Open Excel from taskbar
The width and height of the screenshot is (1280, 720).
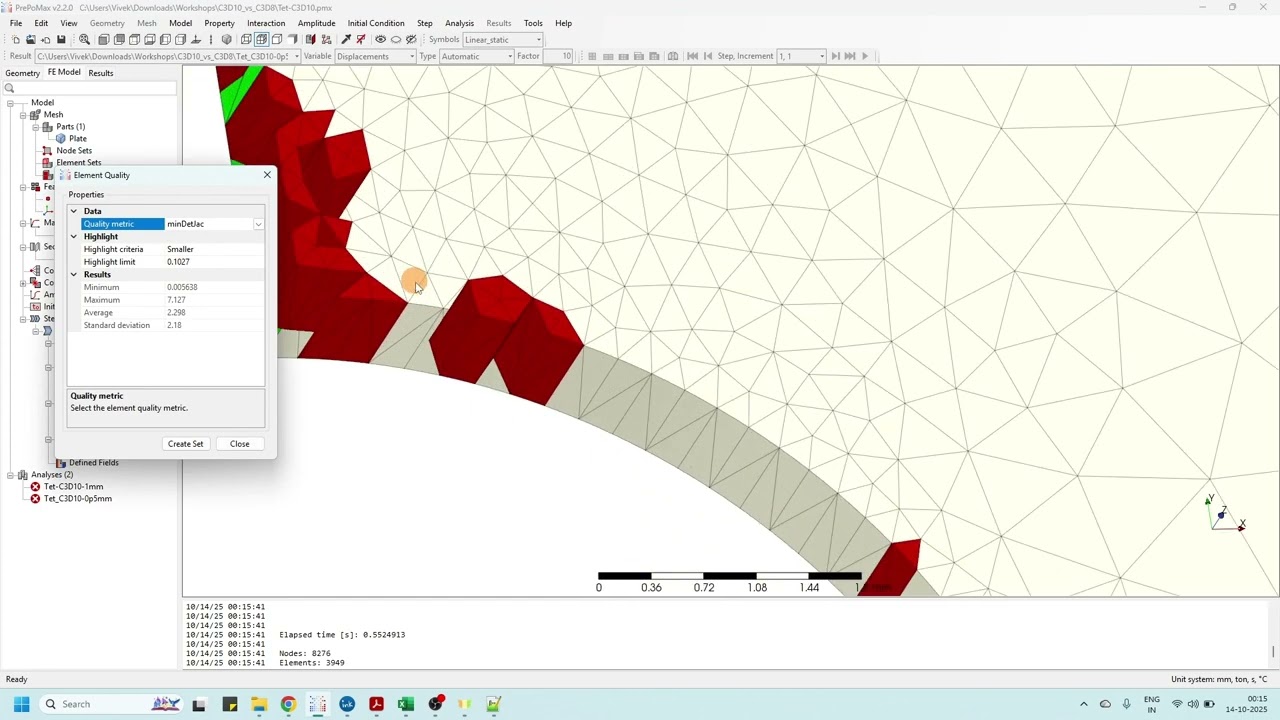point(406,704)
